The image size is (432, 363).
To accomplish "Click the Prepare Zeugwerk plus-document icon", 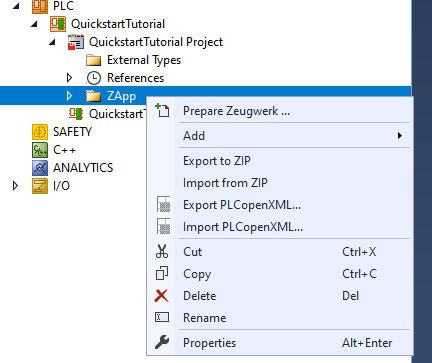I will pos(162,110).
